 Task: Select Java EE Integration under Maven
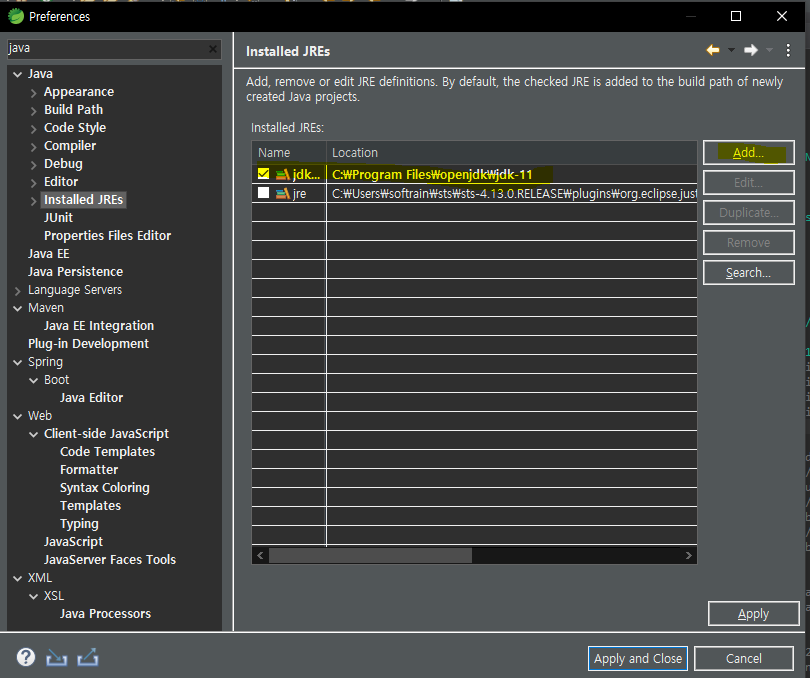pos(99,326)
